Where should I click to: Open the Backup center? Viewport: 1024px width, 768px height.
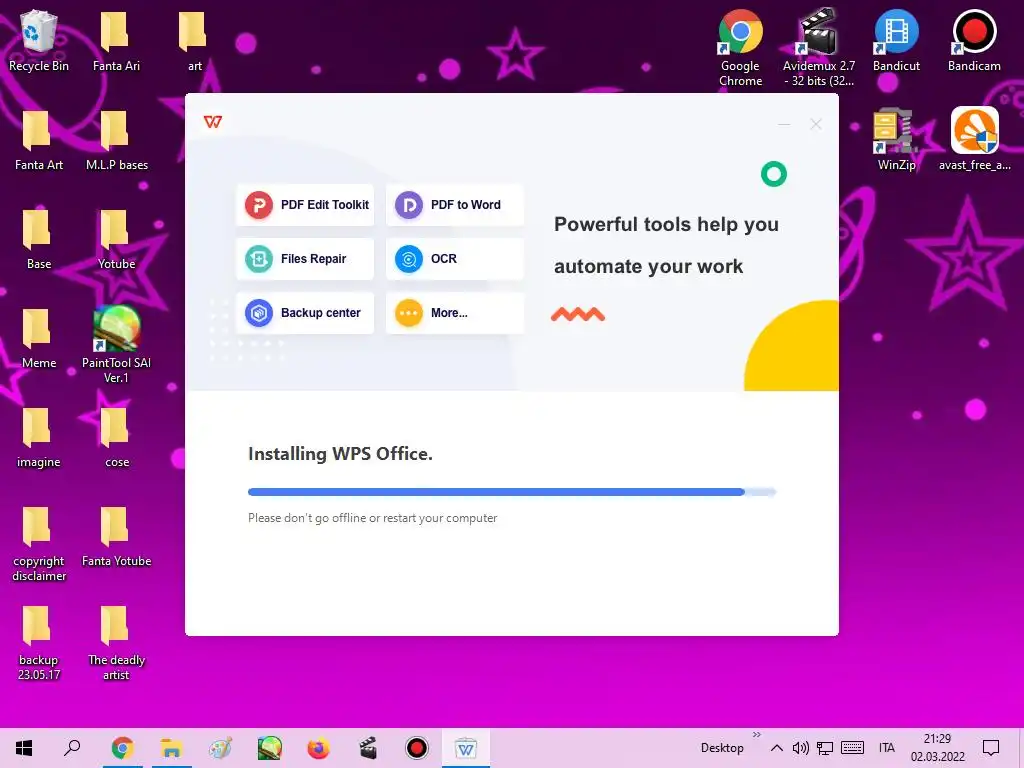tap(305, 313)
